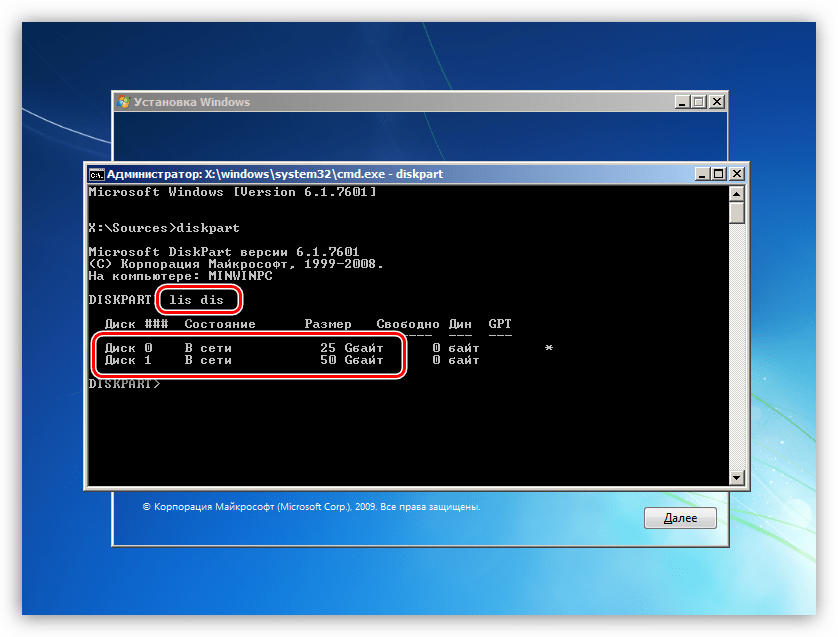Close the cmd.exe diskpart console window

737,174
